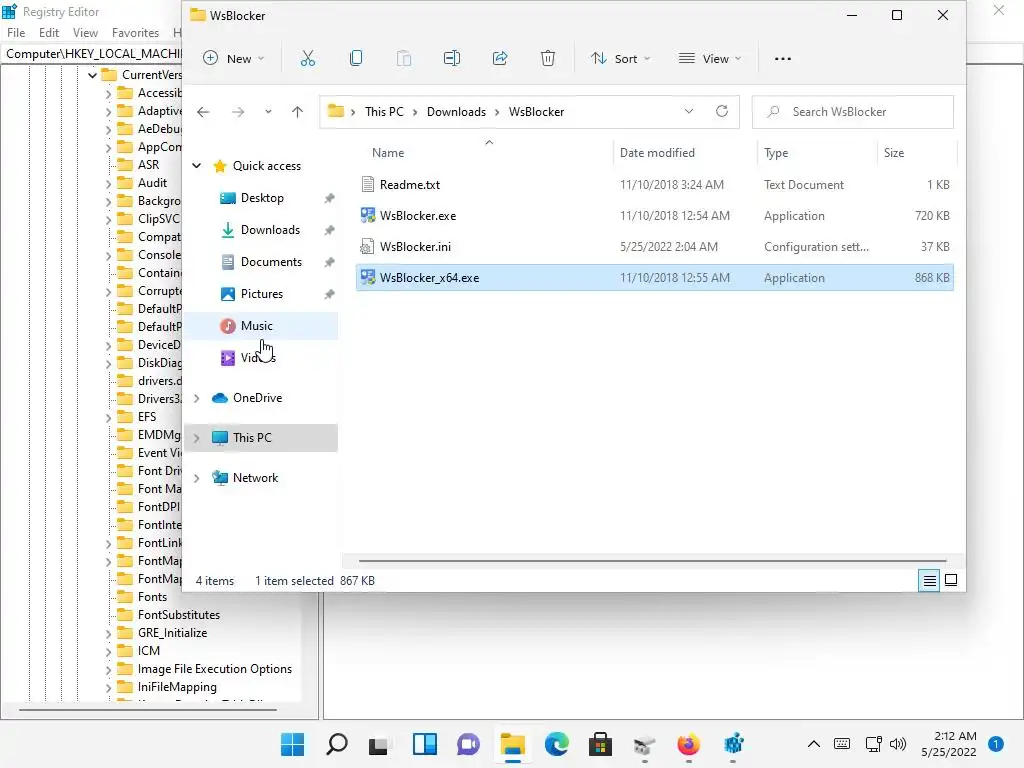Click the Copy icon in Explorer toolbar
This screenshot has height=768, width=1024.
pyautogui.click(x=356, y=59)
